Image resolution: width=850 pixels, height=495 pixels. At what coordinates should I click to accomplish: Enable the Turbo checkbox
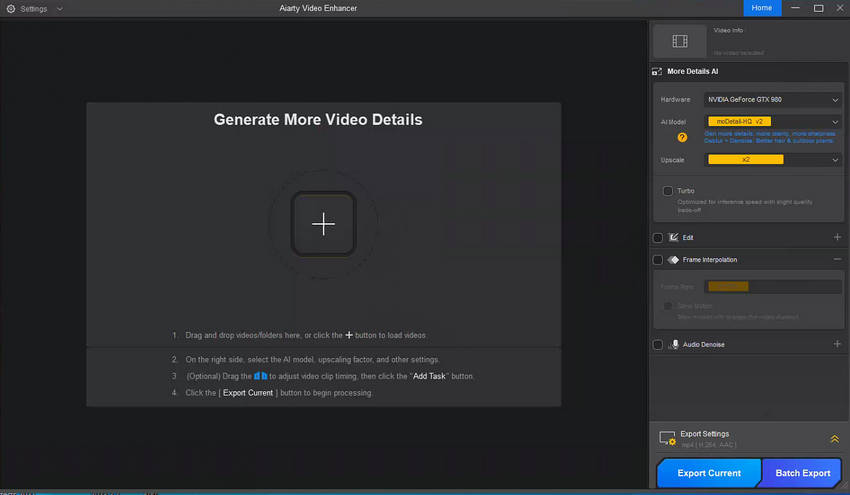668,191
